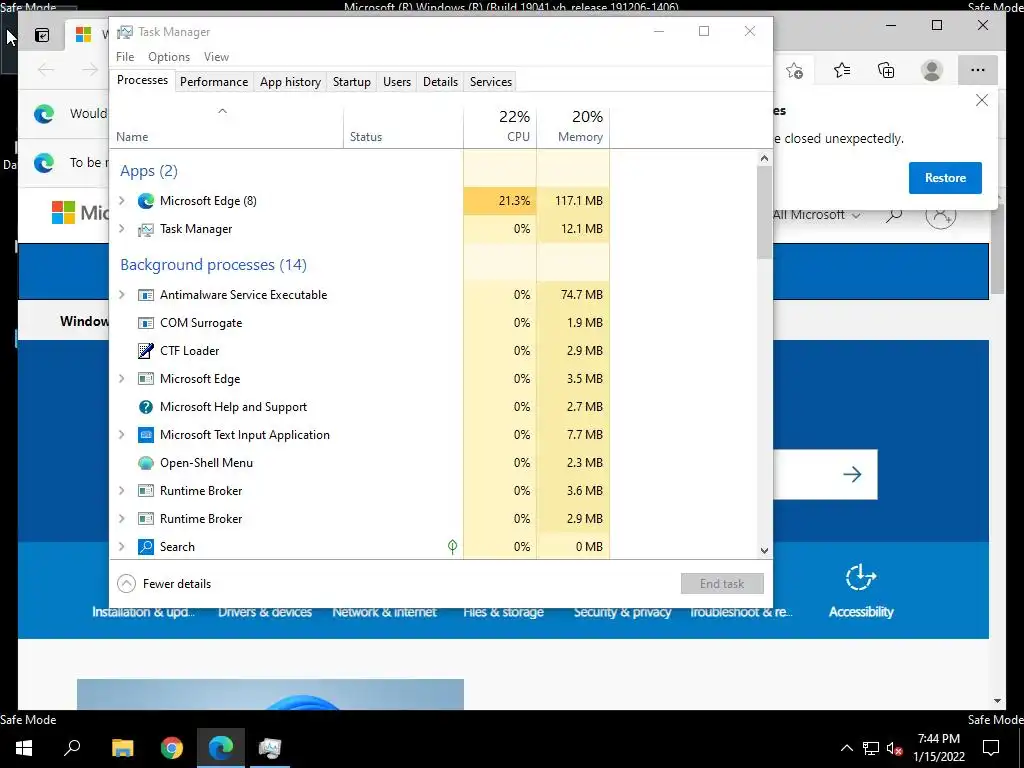
Task: Expand Microsoft Text Input Application row
Action: click(121, 434)
